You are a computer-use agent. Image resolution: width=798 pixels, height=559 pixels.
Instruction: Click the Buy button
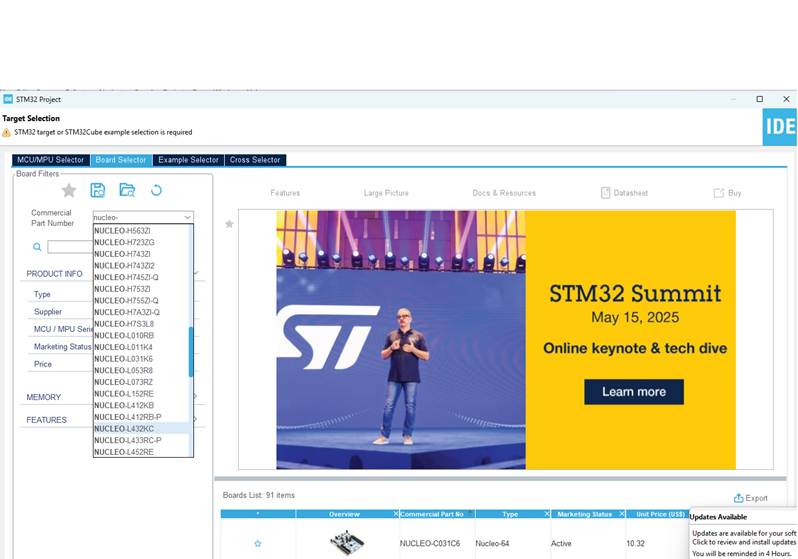(728, 193)
